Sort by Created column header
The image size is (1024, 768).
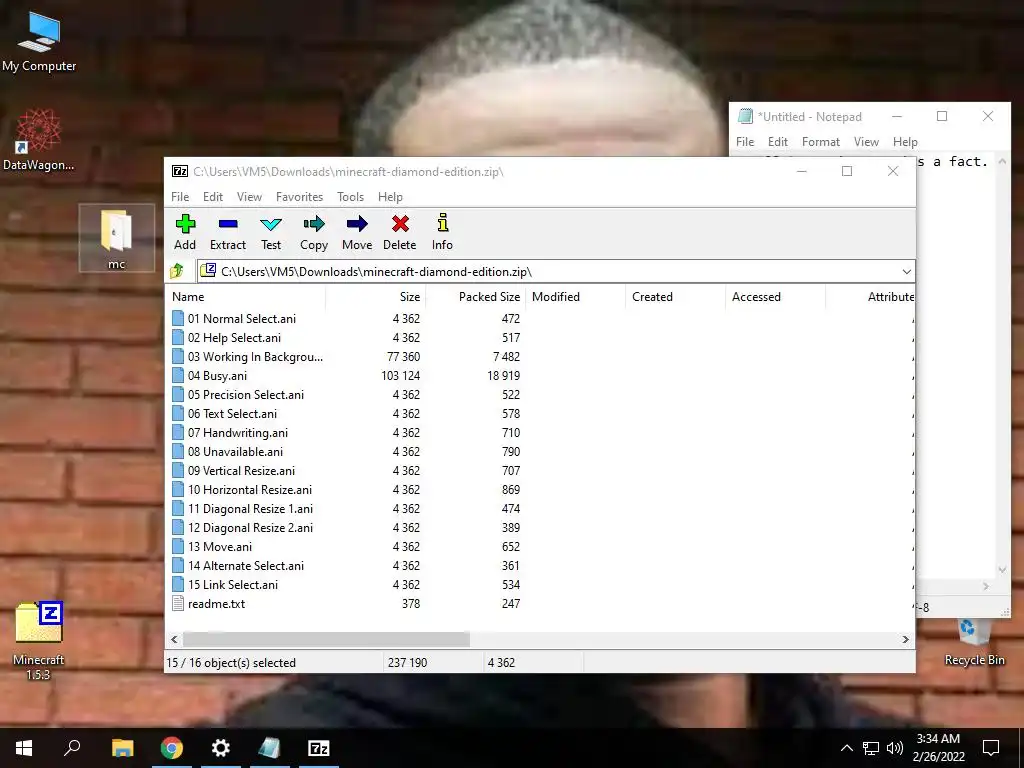[x=675, y=296]
